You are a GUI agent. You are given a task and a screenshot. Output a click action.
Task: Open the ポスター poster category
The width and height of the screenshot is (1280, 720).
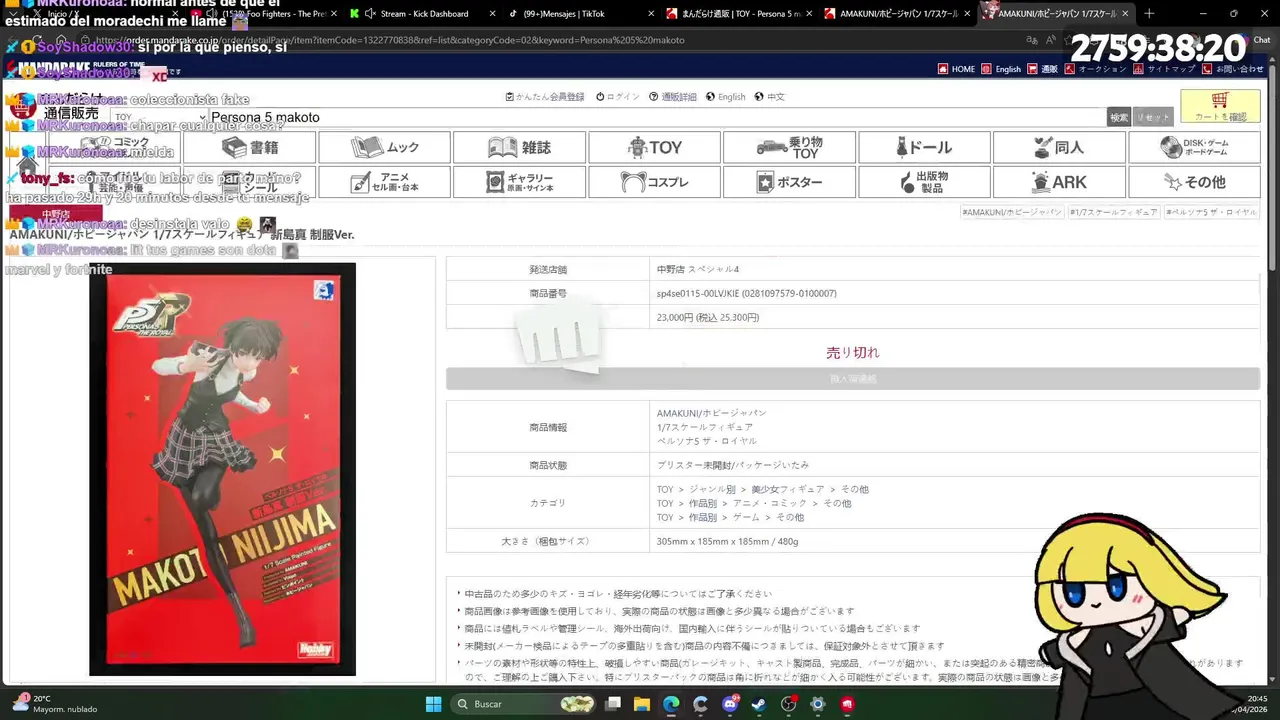point(789,182)
